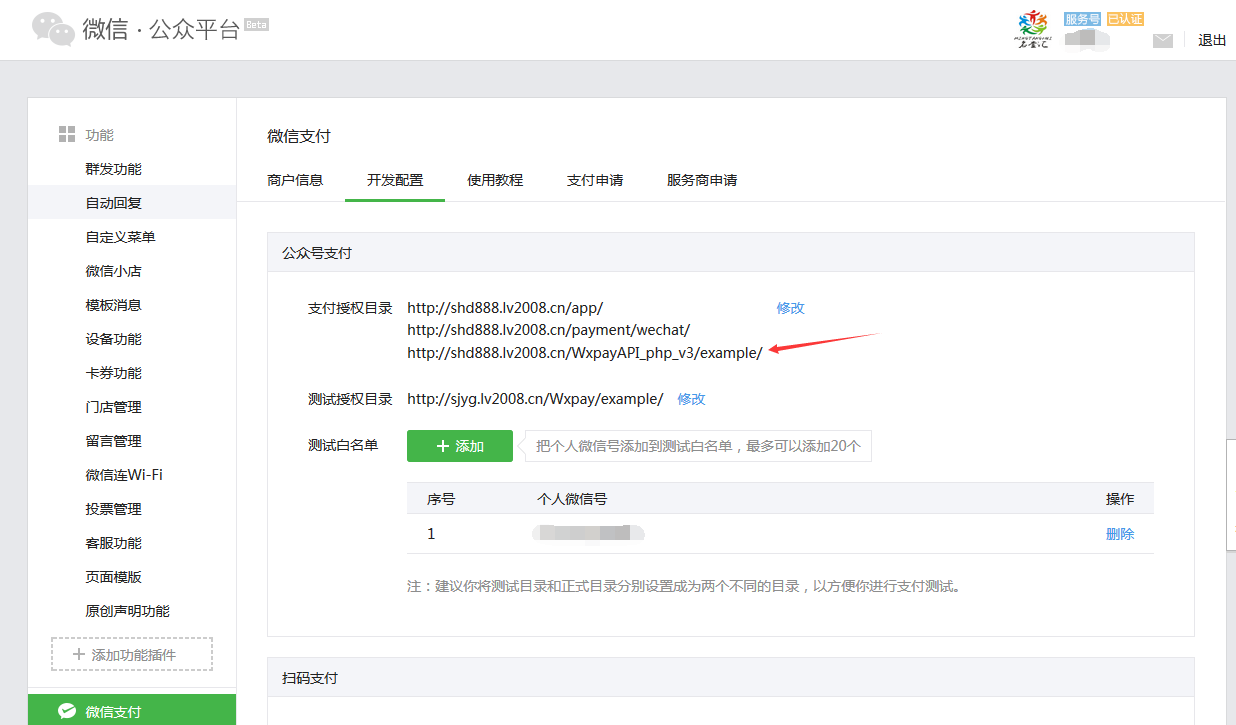Switch to the 支付申请 tab
Viewport: 1236px width, 725px height.
coord(595,181)
